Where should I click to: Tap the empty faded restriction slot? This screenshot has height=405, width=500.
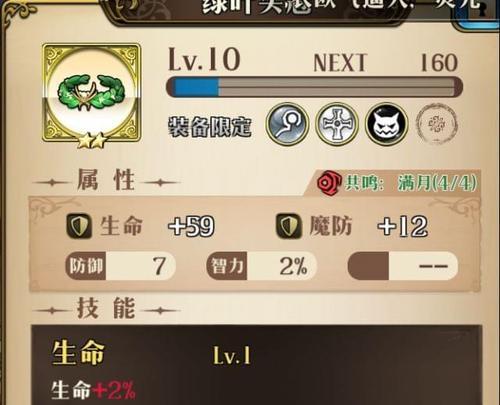point(437,124)
